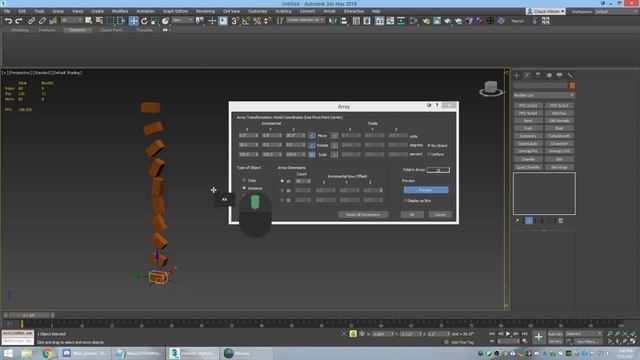
Task: Apply the Bend modifier button
Action: click(x=528, y=121)
